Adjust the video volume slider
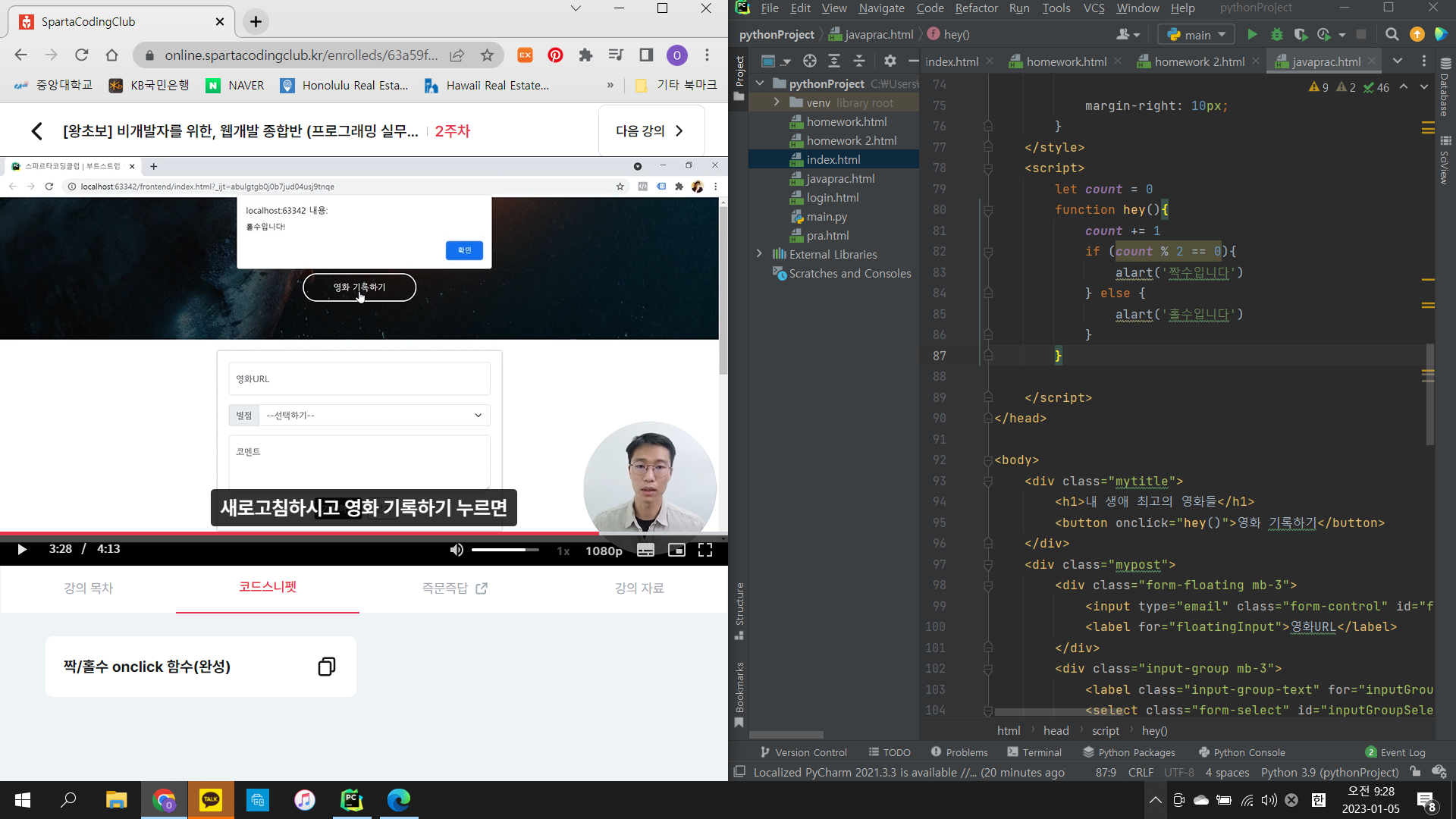The image size is (1456, 819). click(504, 550)
